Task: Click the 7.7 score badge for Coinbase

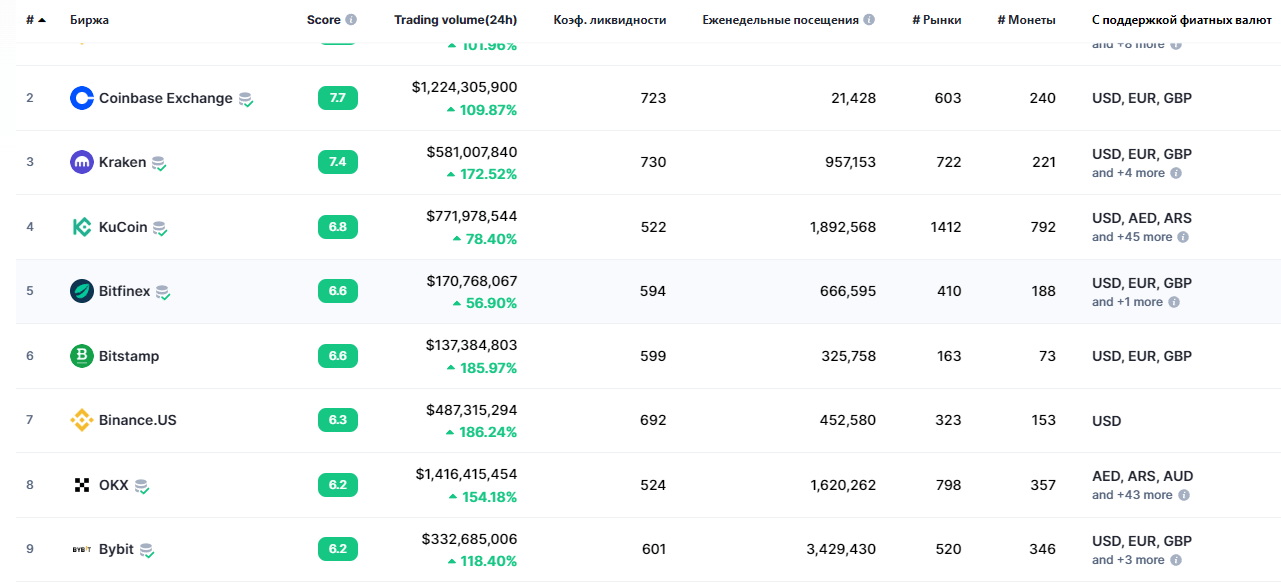Action: coord(337,98)
